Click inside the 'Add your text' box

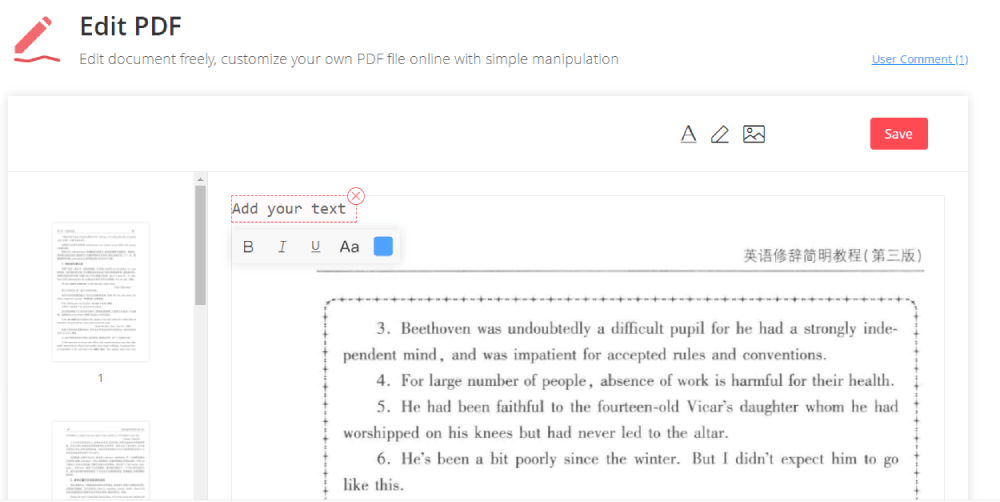click(x=289, y=209)
